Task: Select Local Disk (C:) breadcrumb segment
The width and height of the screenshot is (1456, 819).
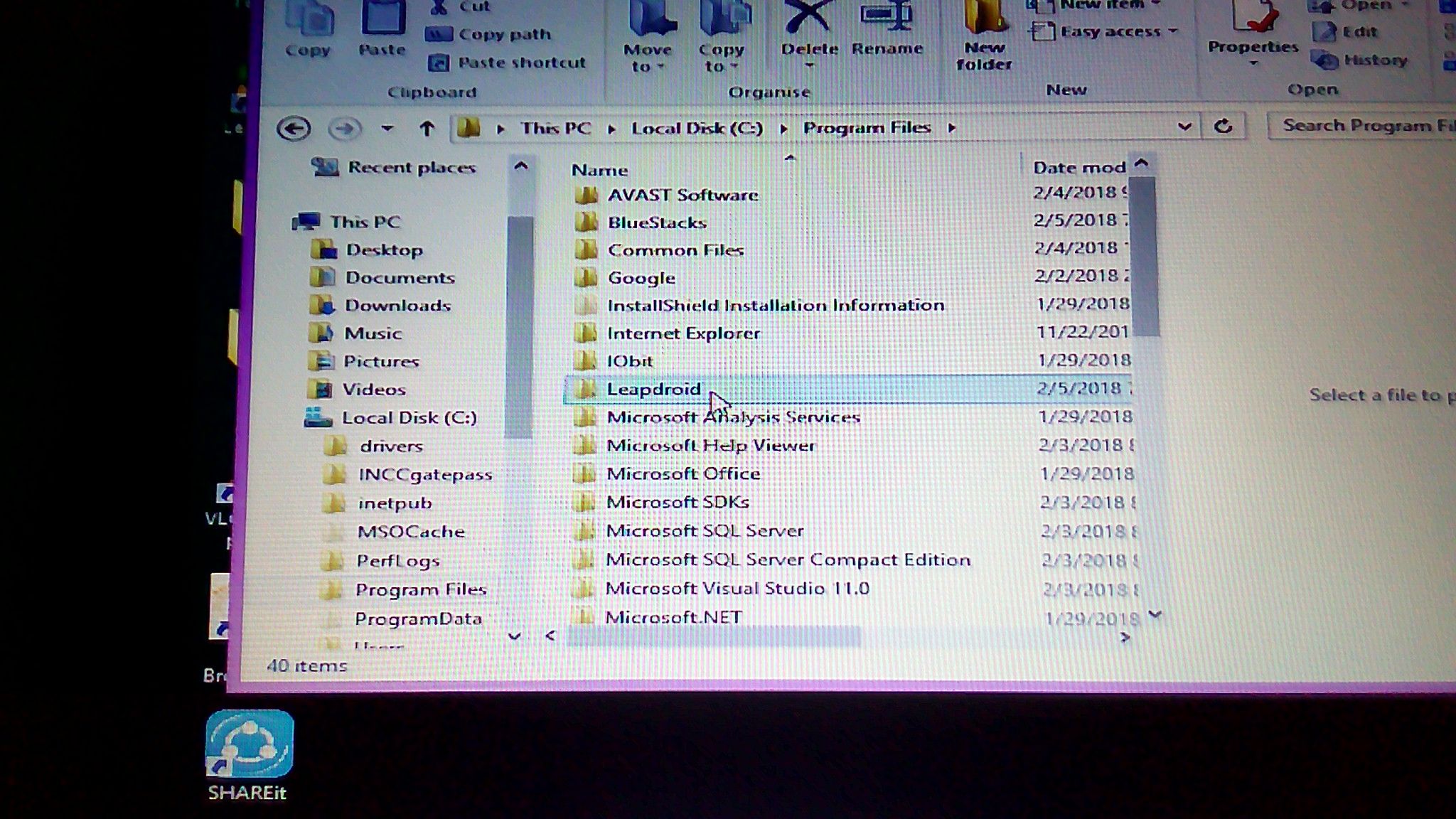Action: coord(697,128)
